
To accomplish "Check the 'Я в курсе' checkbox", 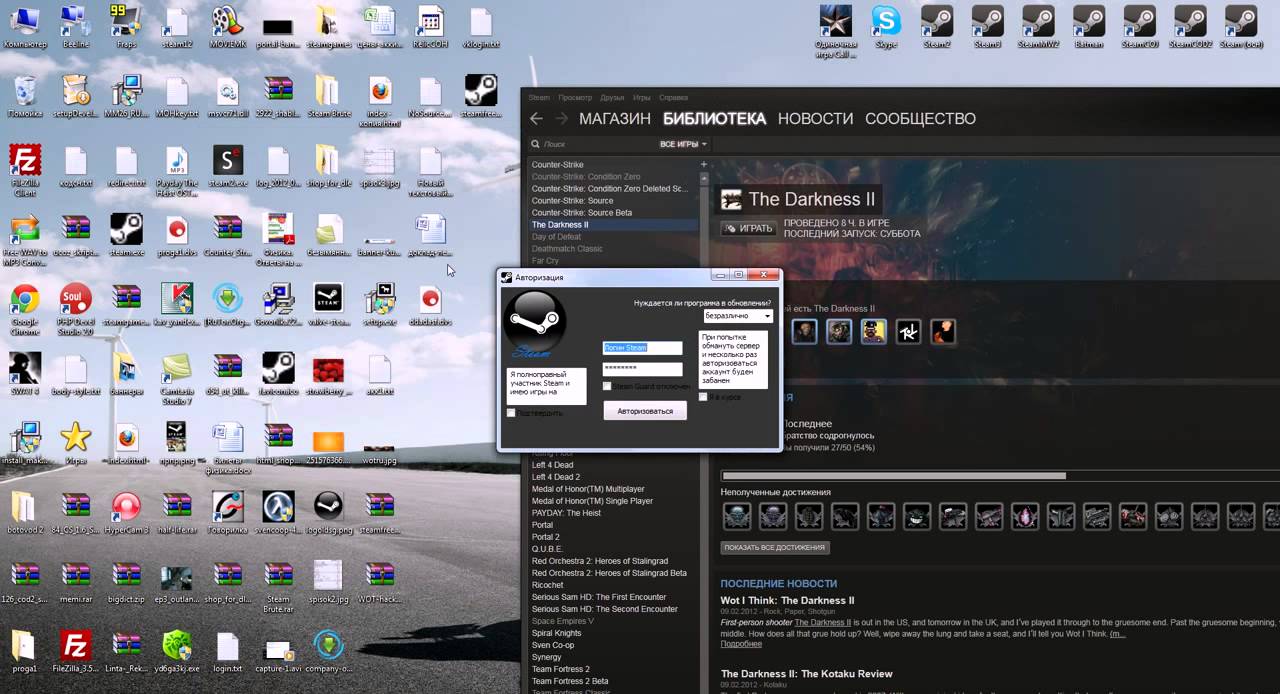I will tap(703, 397).
